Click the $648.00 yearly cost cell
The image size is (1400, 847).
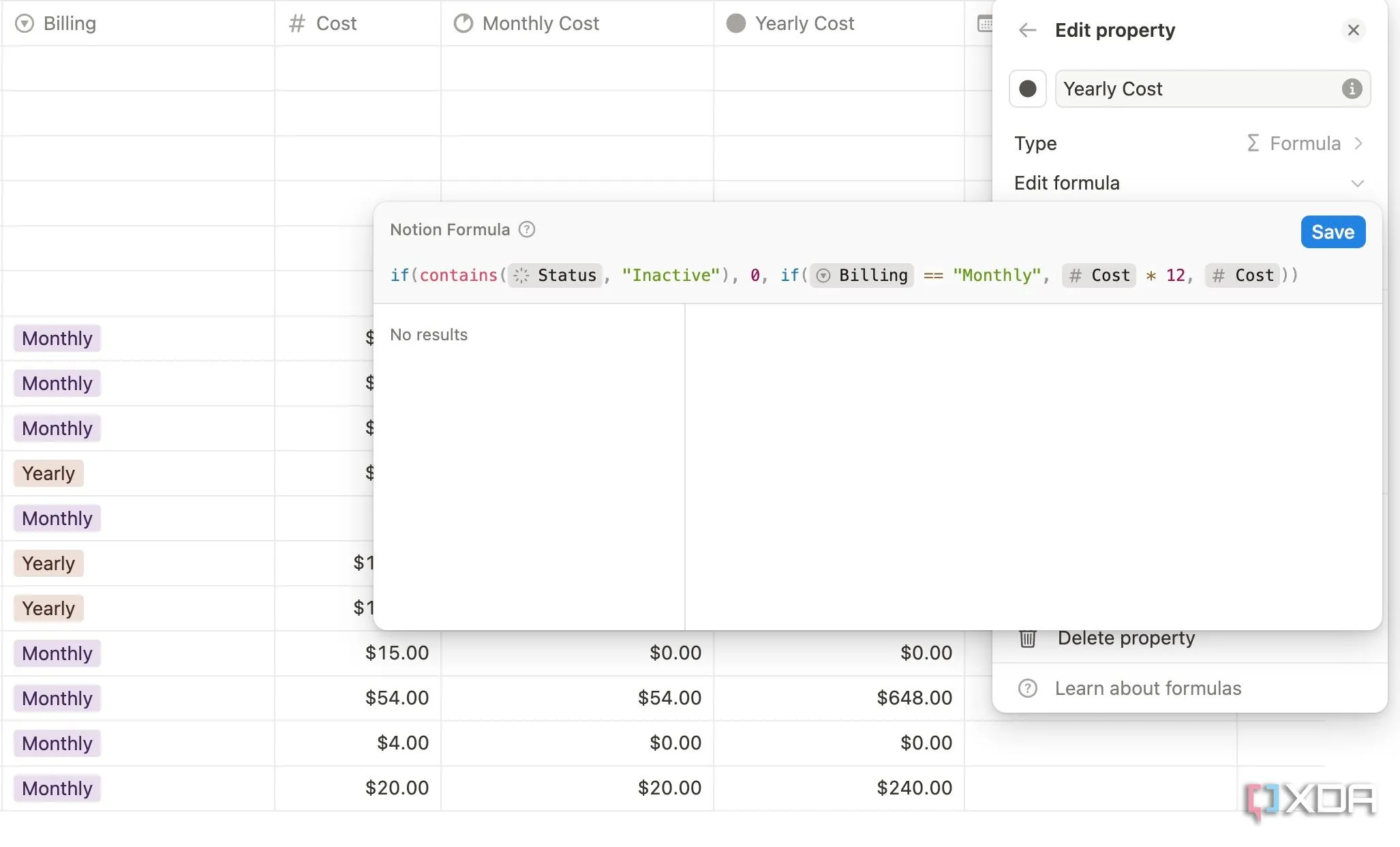[x=913, y=698]
